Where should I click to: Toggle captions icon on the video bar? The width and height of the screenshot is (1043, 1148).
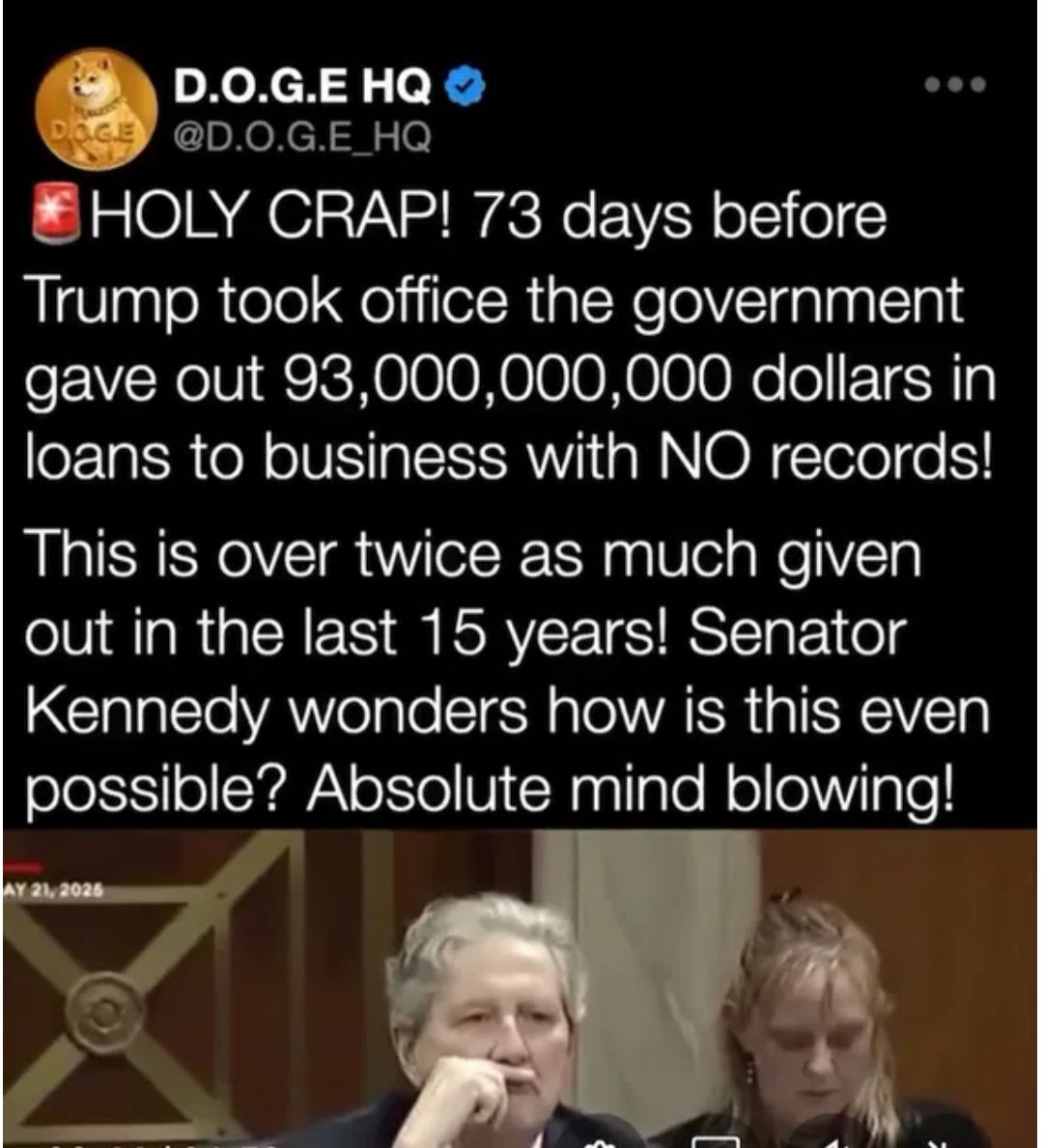[716, 1142]
